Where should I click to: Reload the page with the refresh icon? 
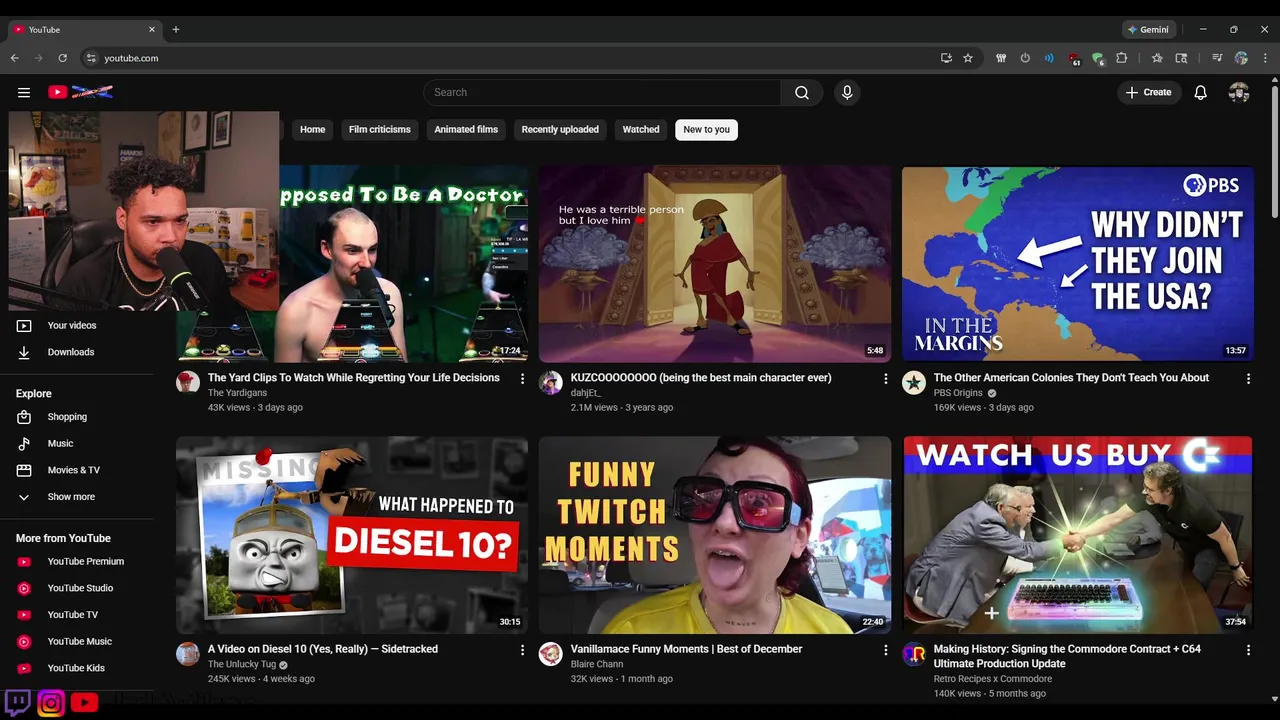62,58
